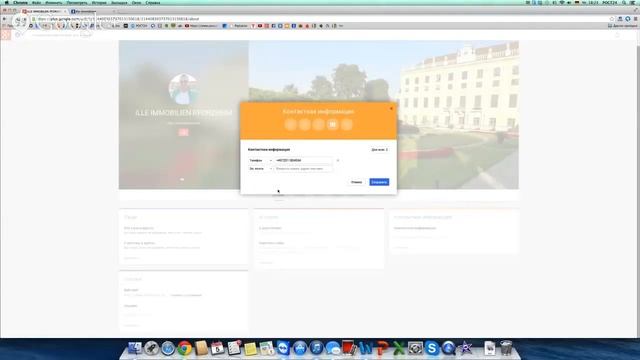Click the phone number input field

[304, 160]
